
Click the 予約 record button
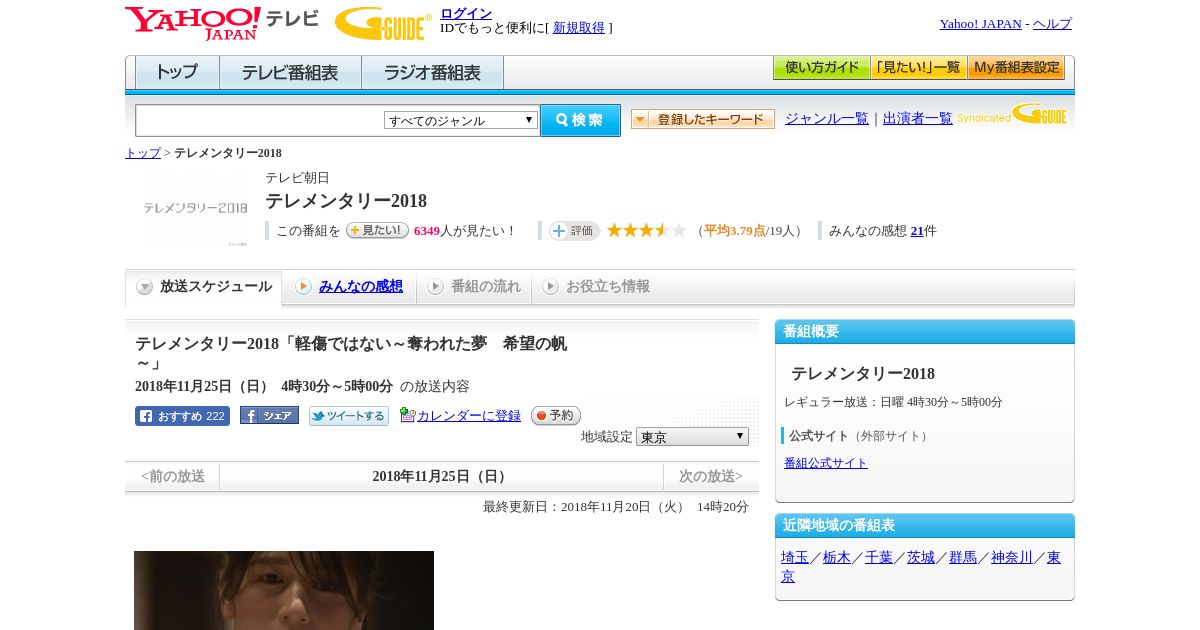pos(555,415)
